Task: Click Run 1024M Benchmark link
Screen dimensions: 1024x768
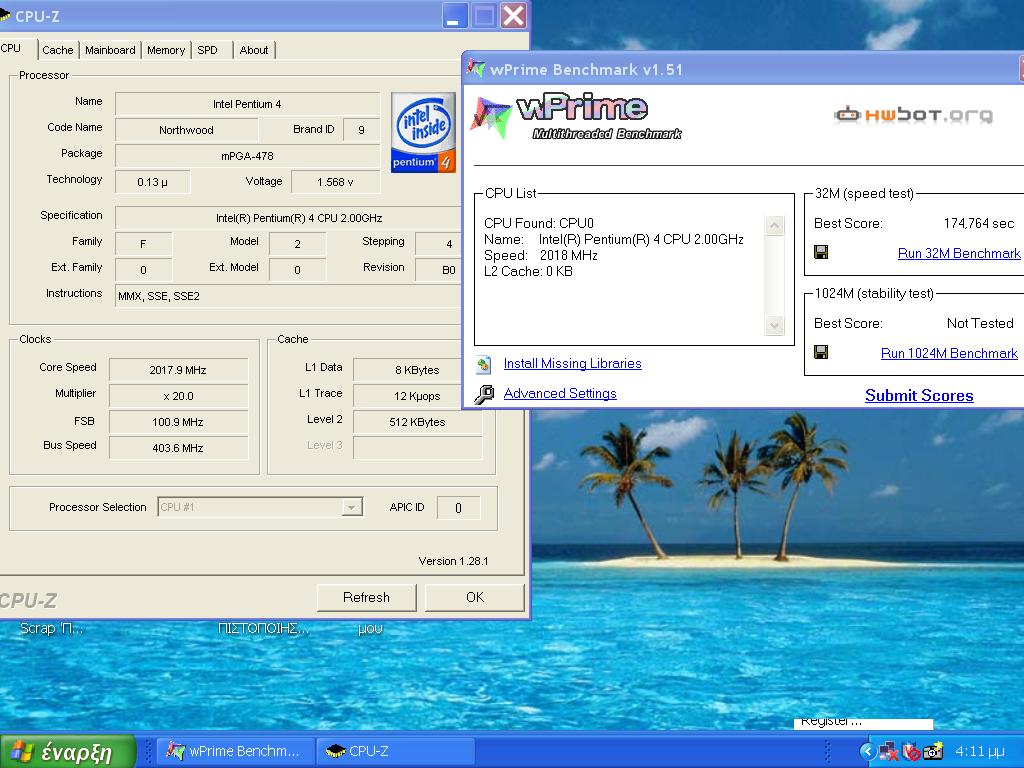Action: [x=949, y=353]
